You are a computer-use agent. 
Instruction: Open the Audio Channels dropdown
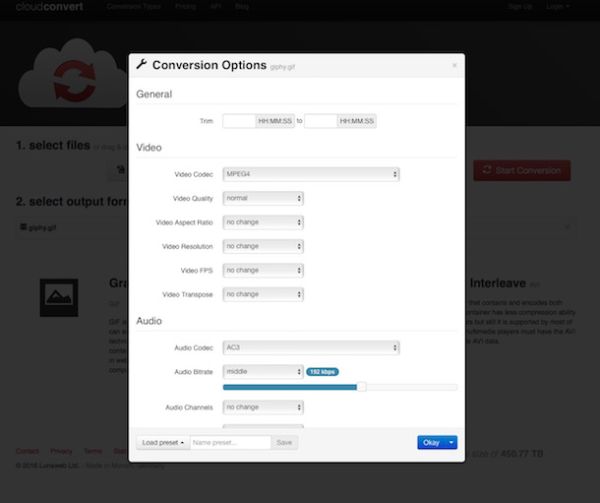263,407
